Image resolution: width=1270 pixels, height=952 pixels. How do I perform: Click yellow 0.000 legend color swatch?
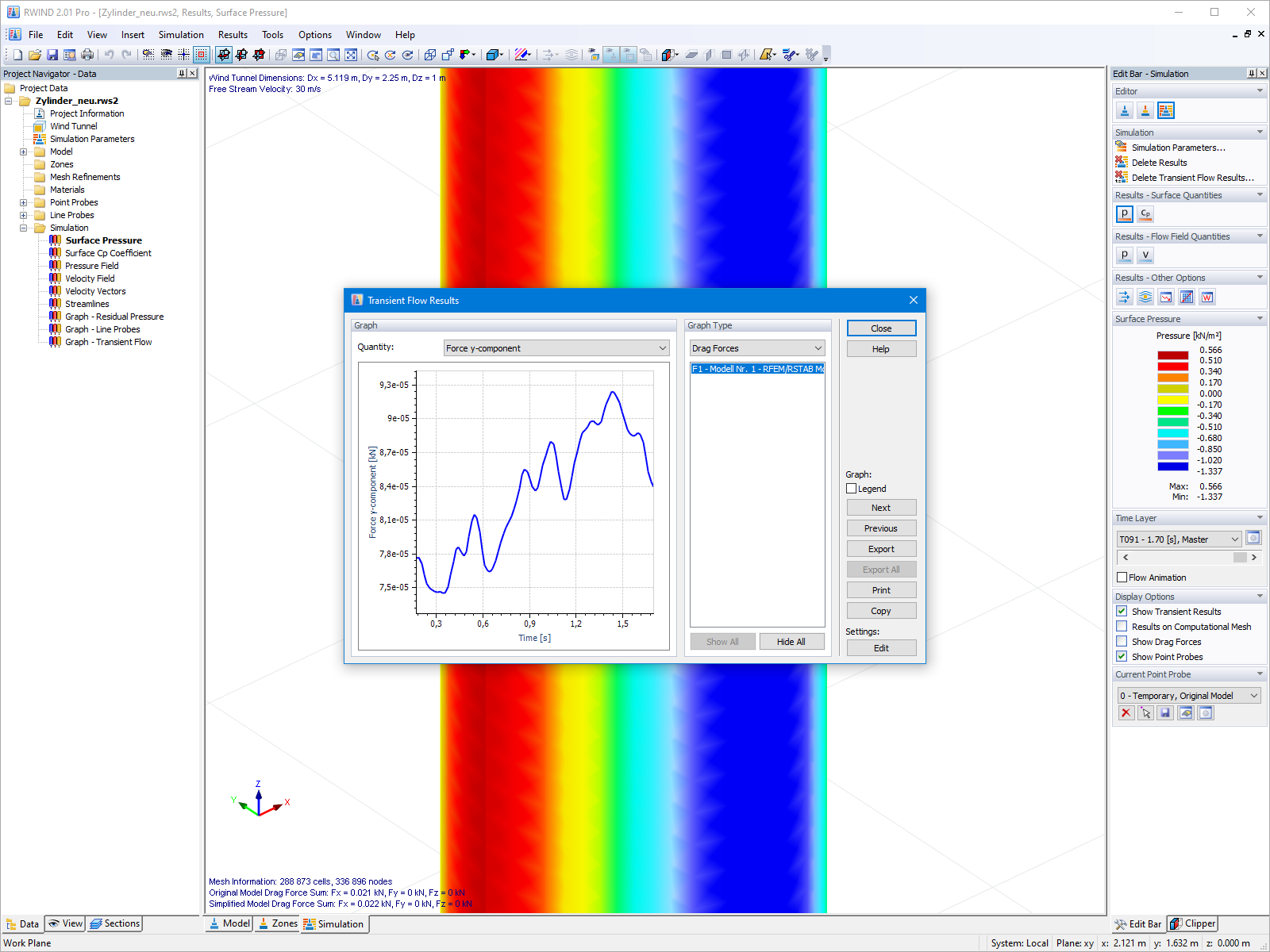(1173, 400)
